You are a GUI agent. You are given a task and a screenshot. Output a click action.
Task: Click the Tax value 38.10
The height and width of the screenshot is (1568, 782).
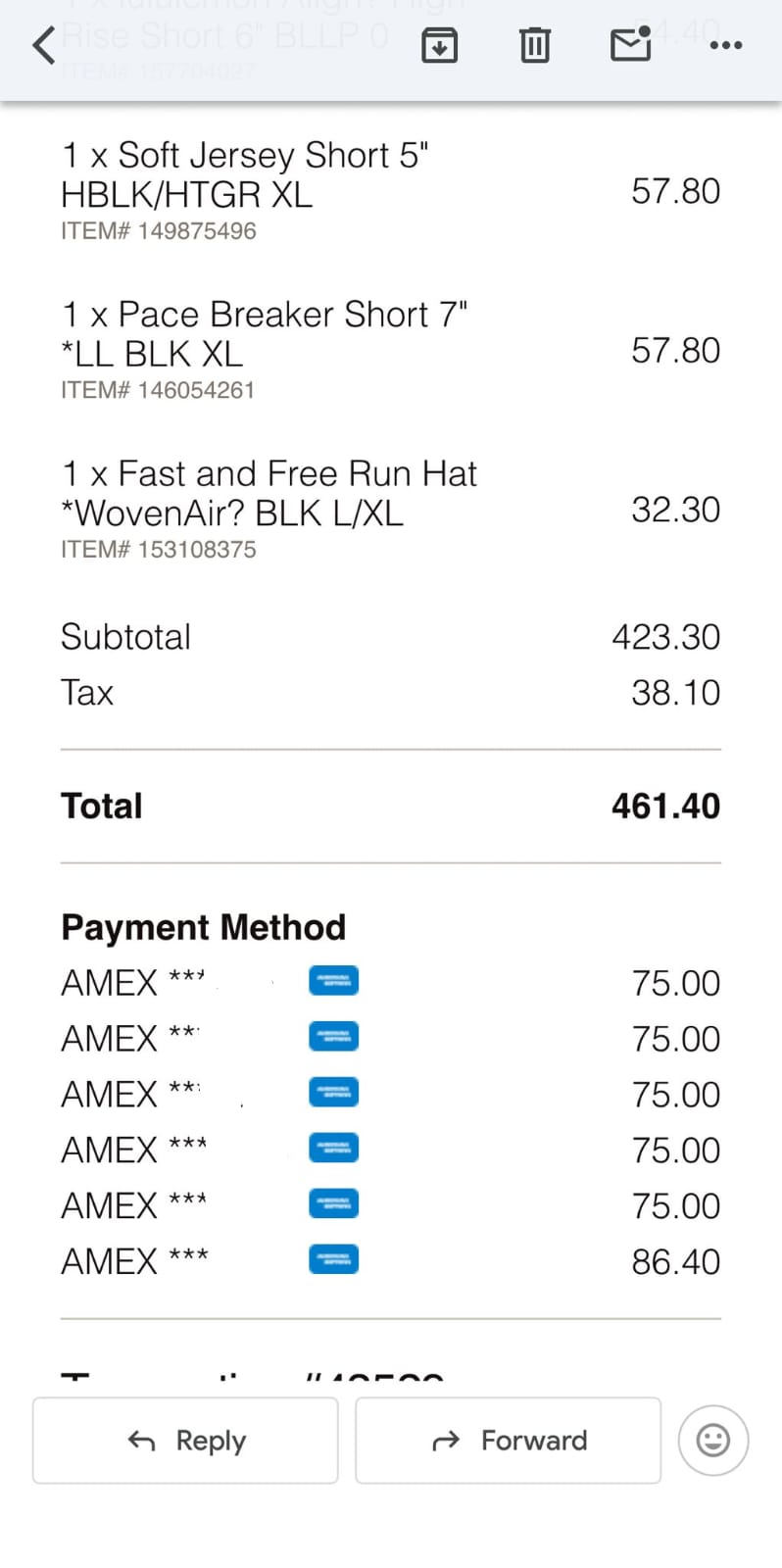(x=675, y=693)
